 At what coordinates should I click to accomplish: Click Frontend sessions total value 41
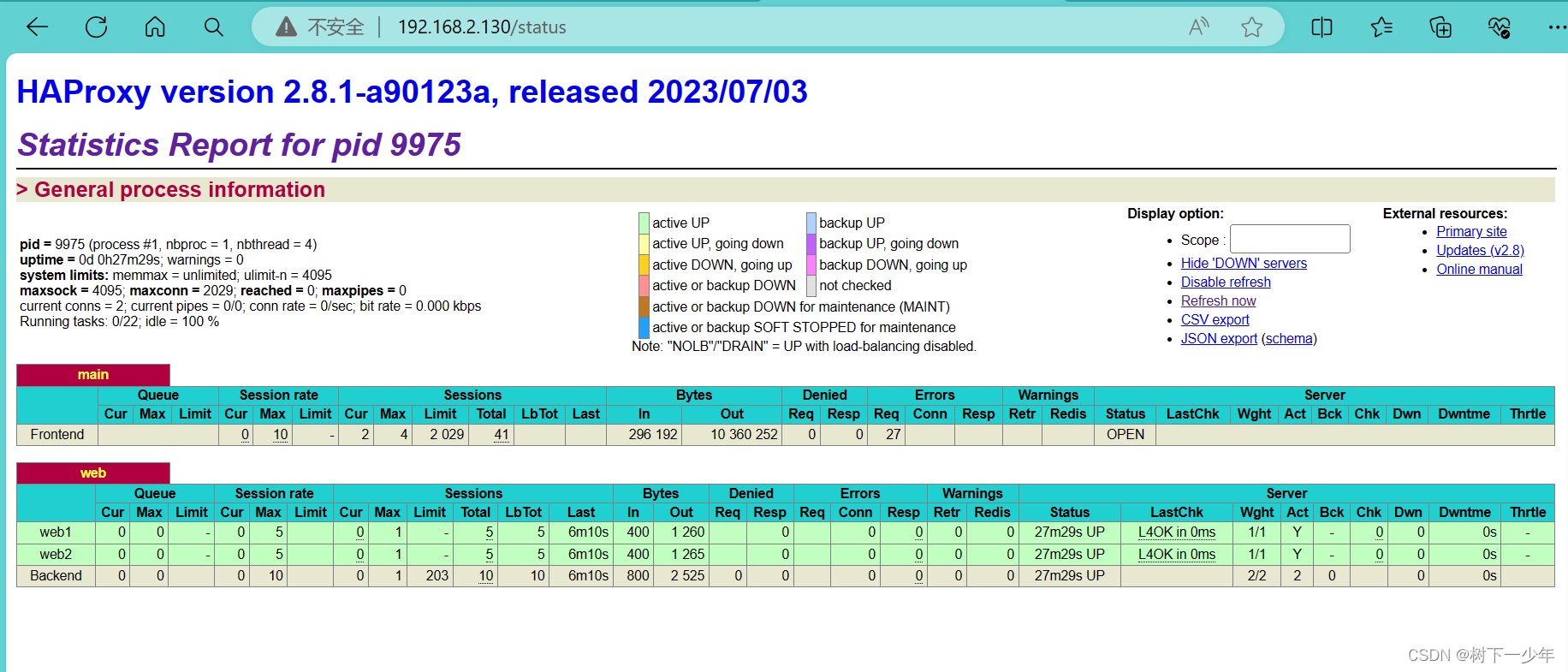coord(502,435)
